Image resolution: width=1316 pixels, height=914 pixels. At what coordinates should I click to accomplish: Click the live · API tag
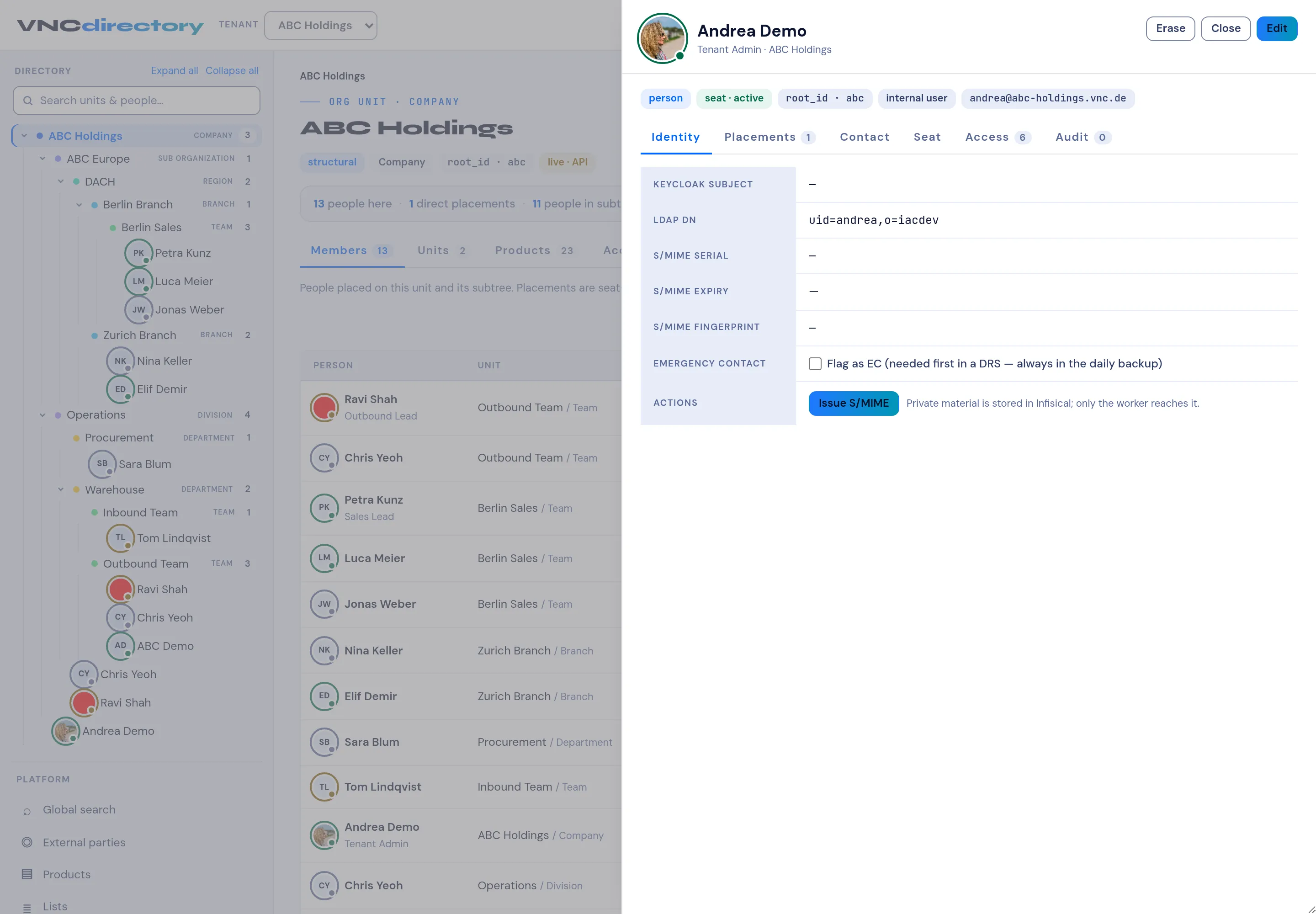click(x=567, y=162)
